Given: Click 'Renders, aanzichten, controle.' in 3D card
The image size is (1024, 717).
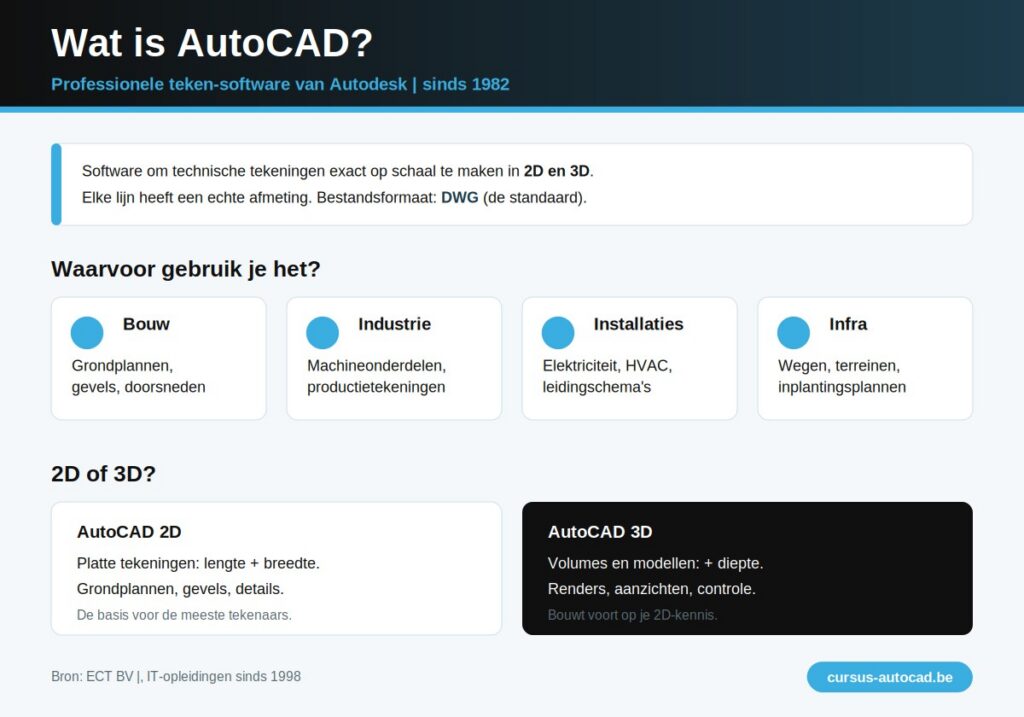Looking at the screenshot, I should click(x=652, y=589).
